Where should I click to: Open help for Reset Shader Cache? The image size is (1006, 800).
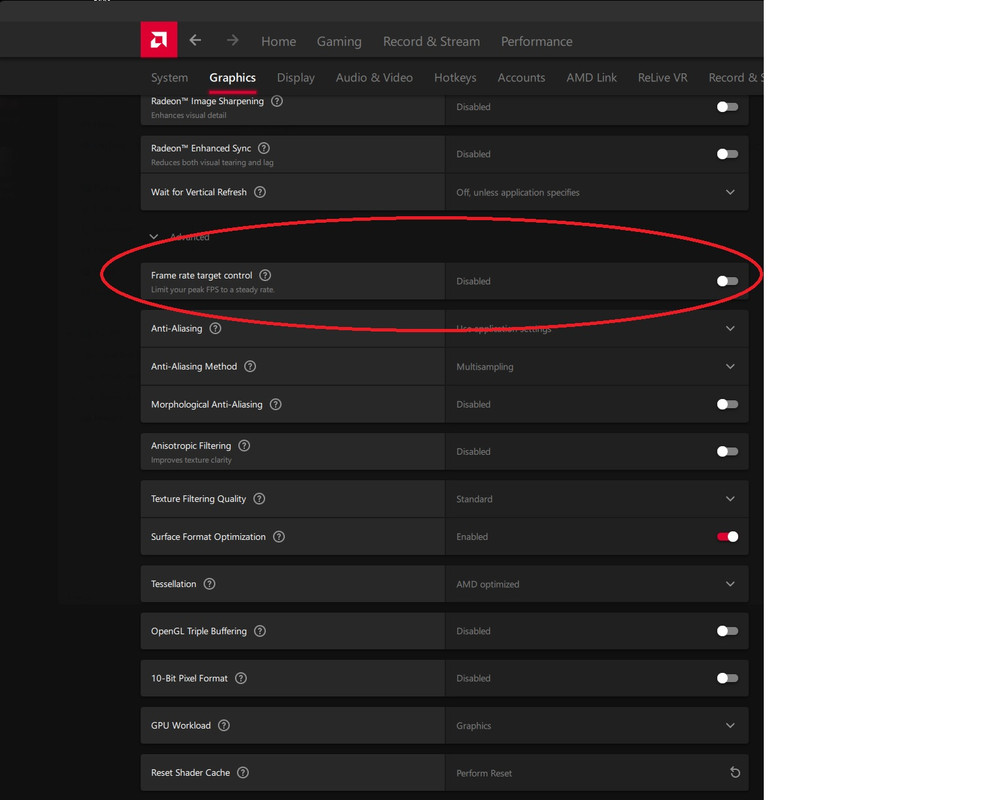(243, 772)
